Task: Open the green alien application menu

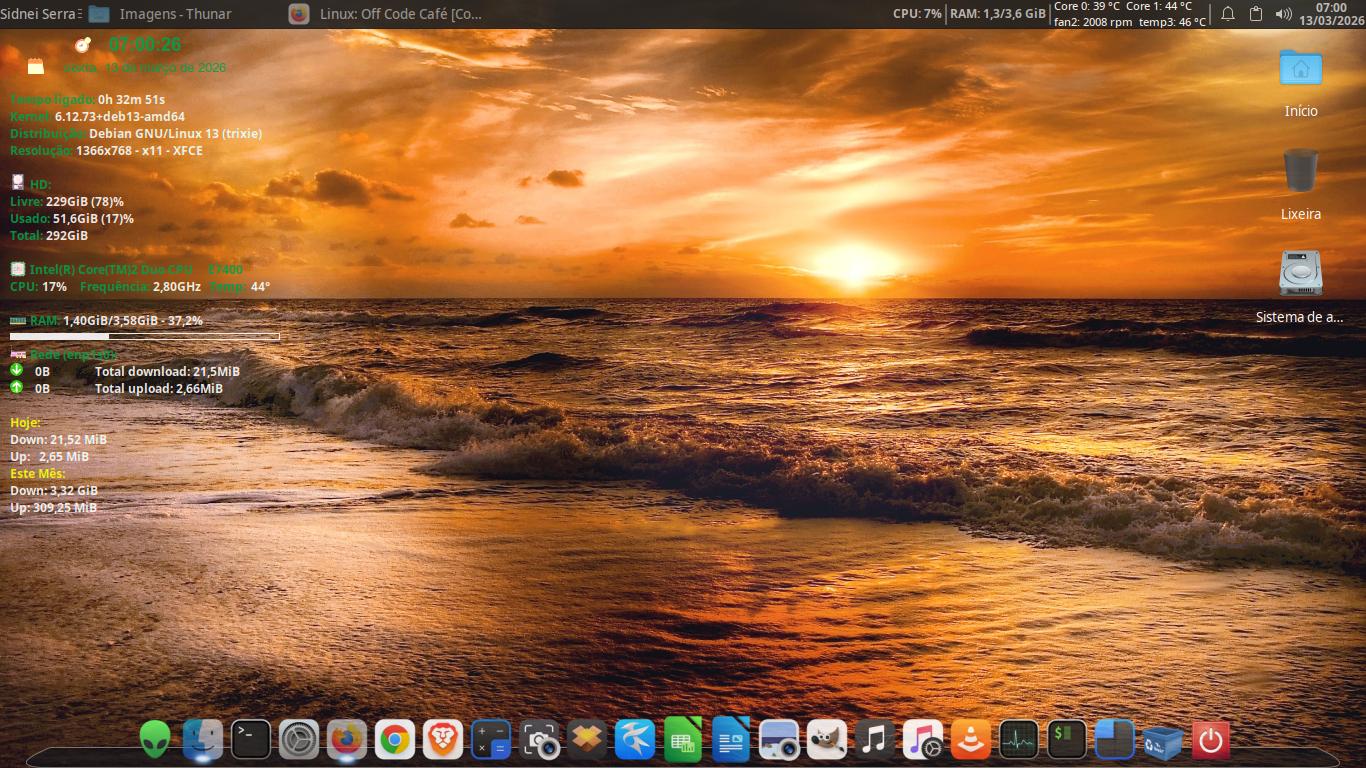Action: coord(155,740)
